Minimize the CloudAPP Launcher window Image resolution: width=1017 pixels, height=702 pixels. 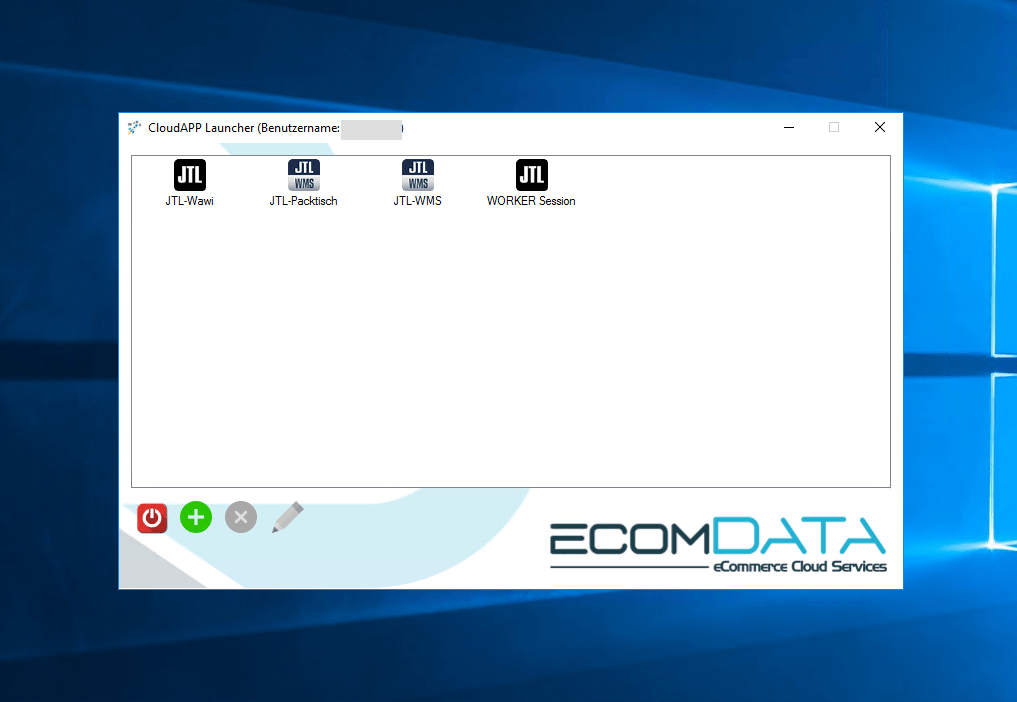tap(789, 128)
